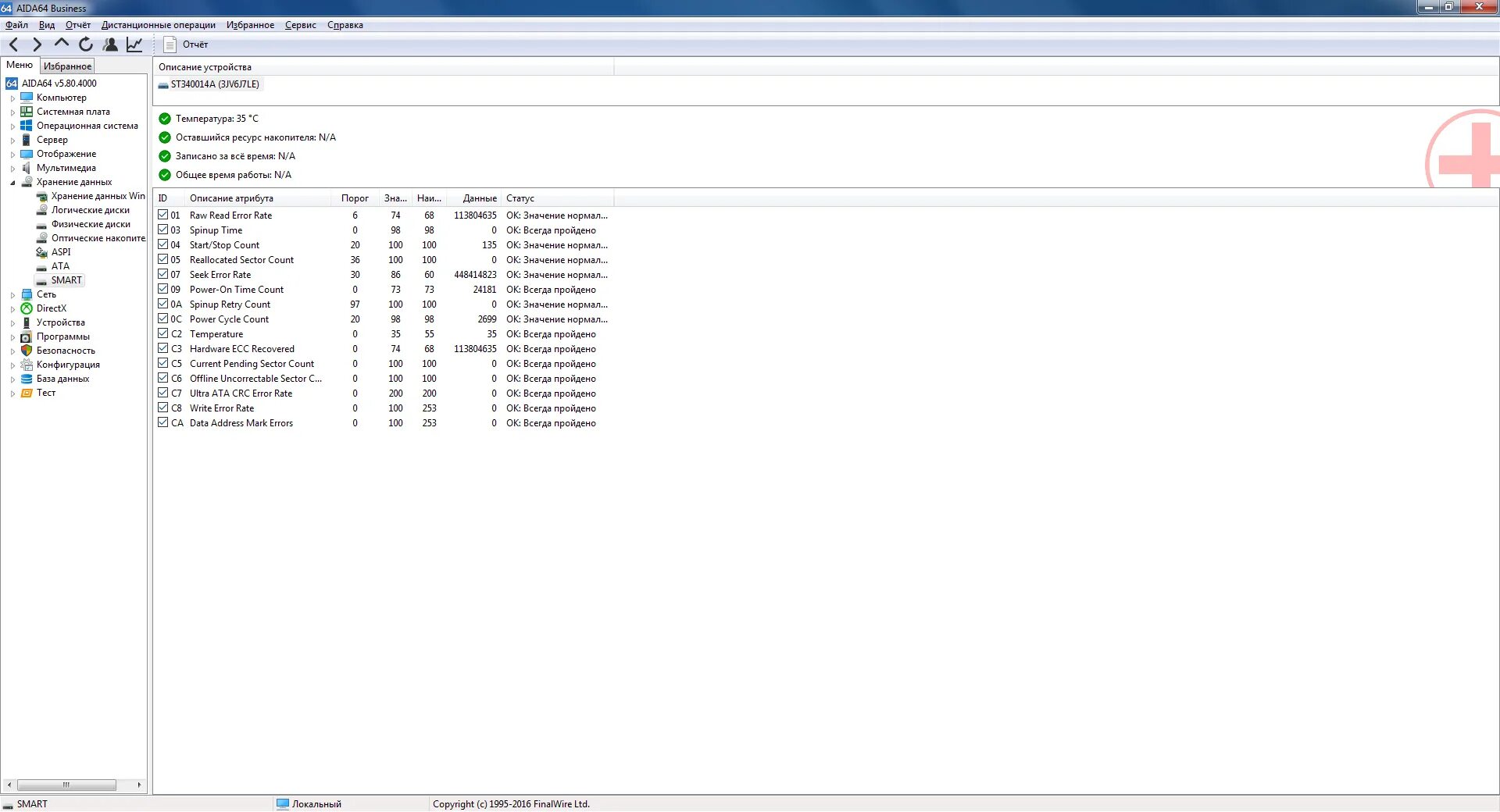The image size is (1500, 812).
Task: Click the Мультимедиа speaker icon
Action: click(27, 168)
